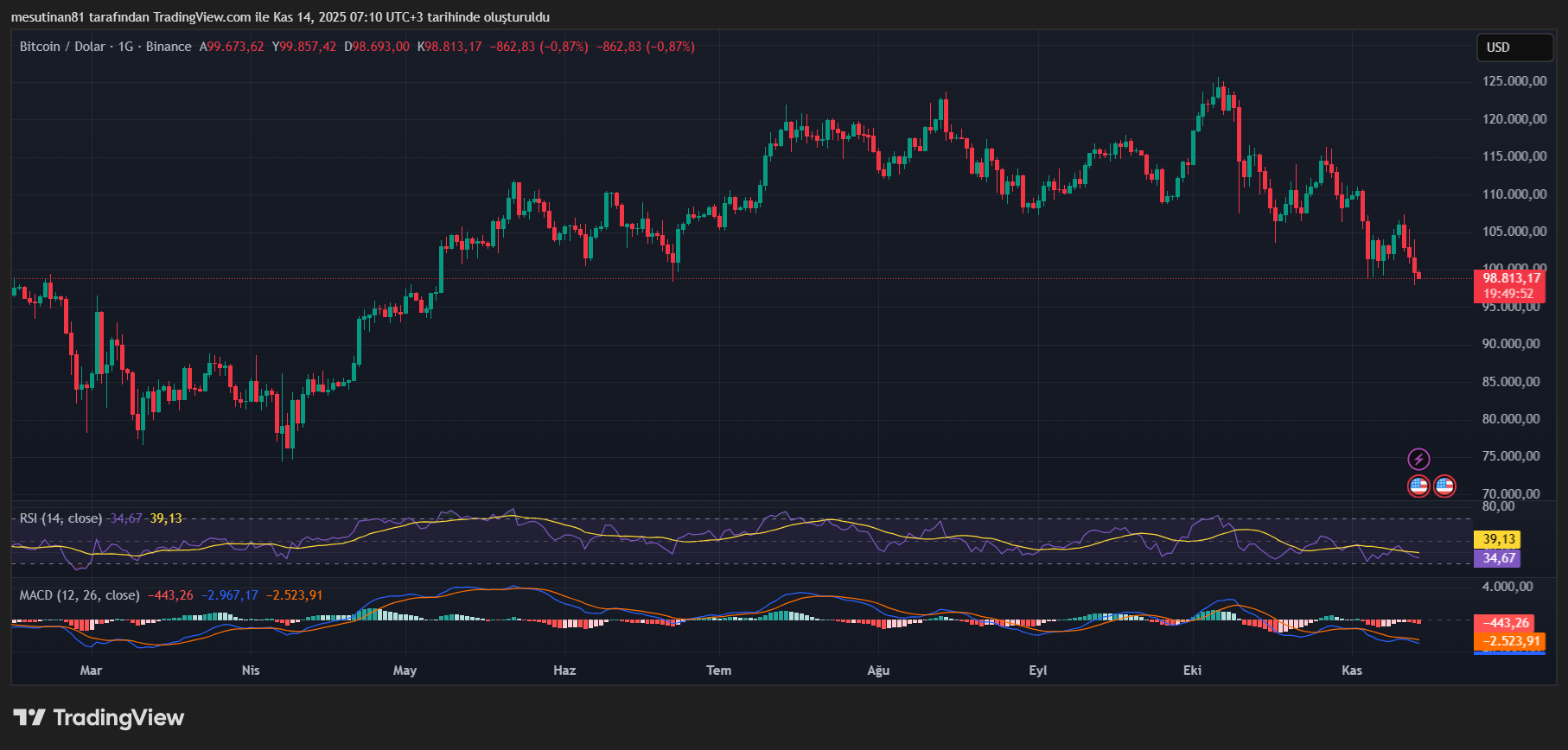Click the RSI scale label 80,00
This screenshot has height=750, width=1568.
click(1499, 506)
